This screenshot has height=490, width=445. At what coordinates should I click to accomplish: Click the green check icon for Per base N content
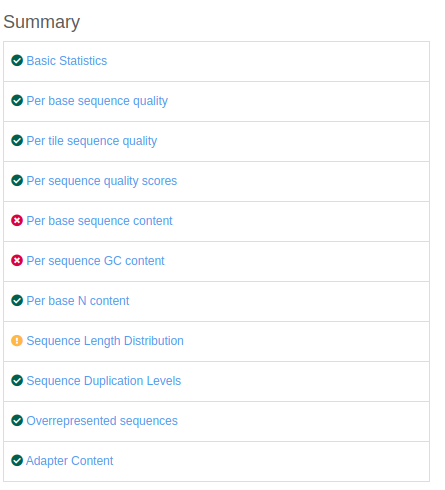17,301
